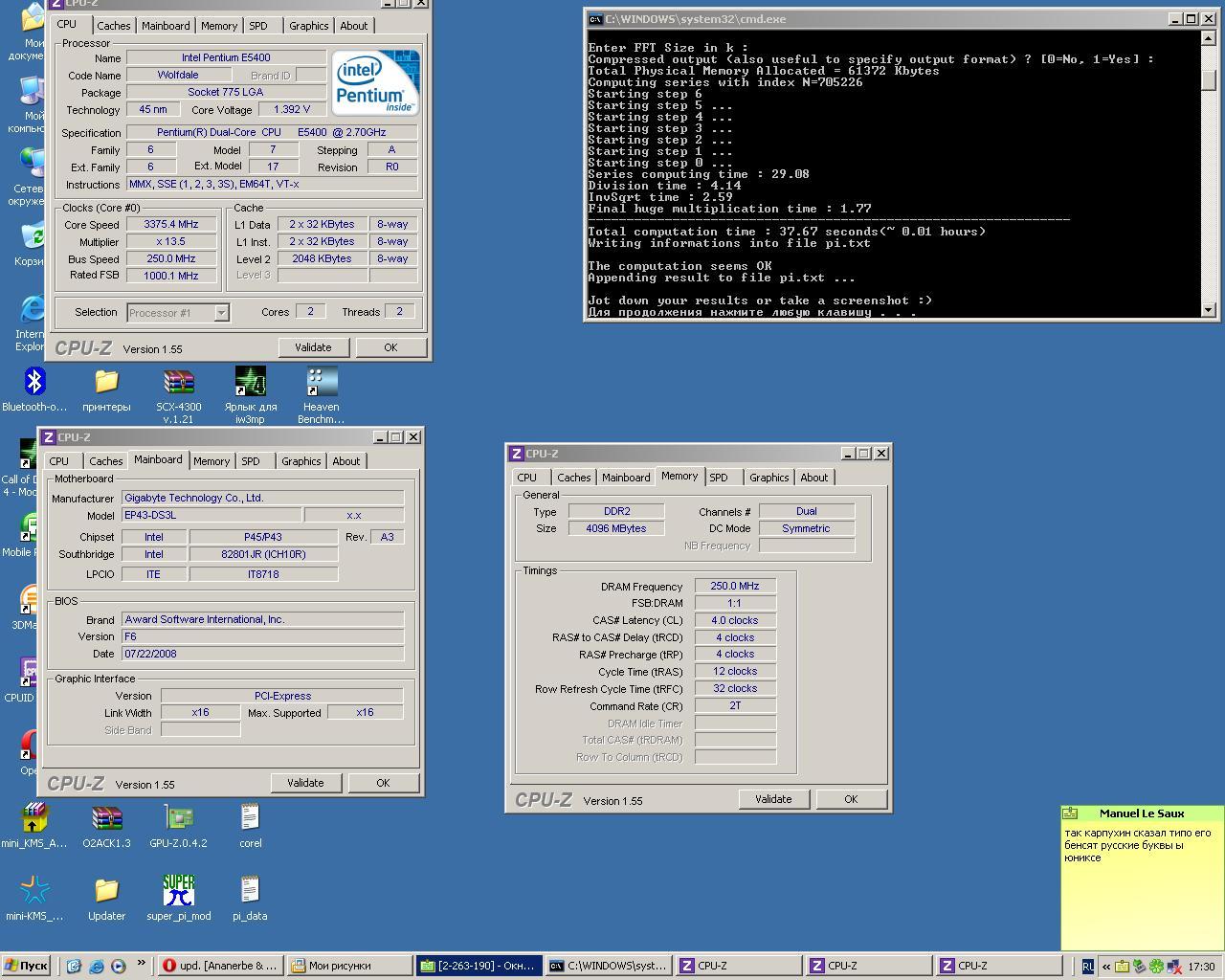Viewport: 1225px width, 980px height.
Task: Click the Core Speed 3375.4 MHz field
Action: (171, 225)
